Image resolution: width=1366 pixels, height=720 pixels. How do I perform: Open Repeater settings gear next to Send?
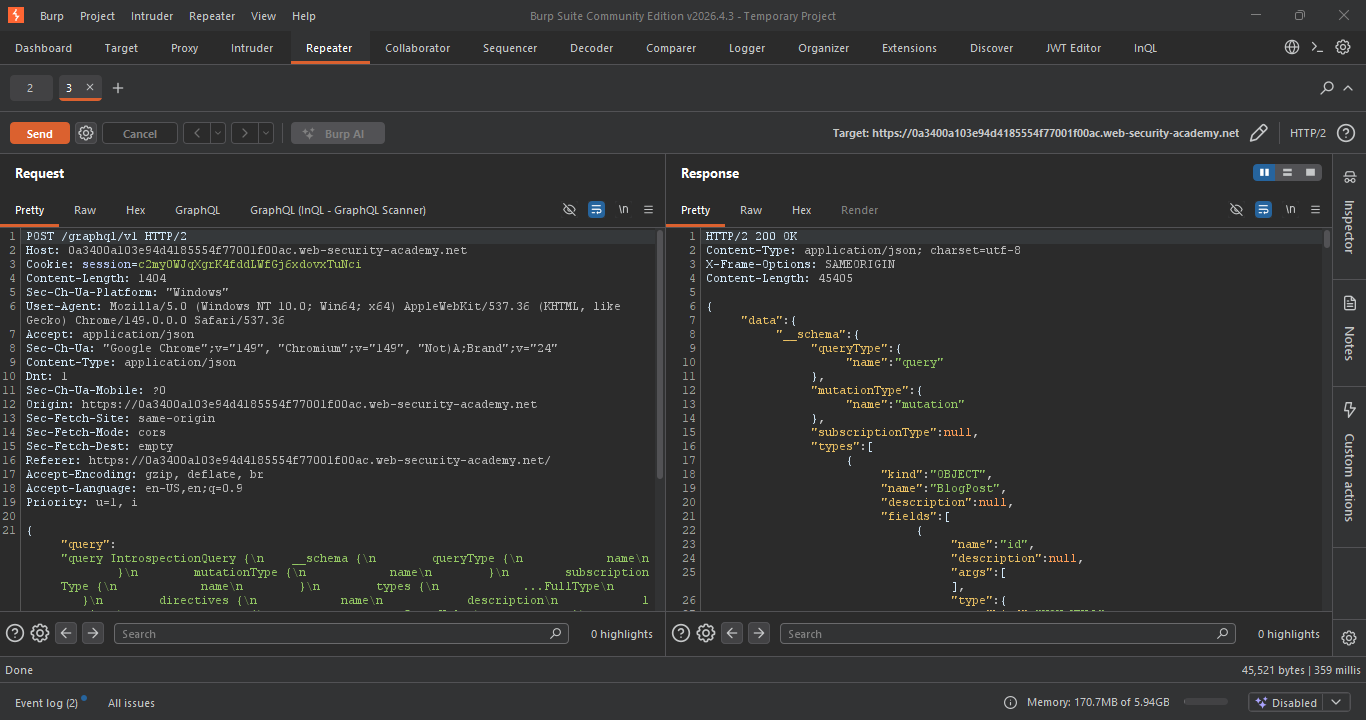86,133
